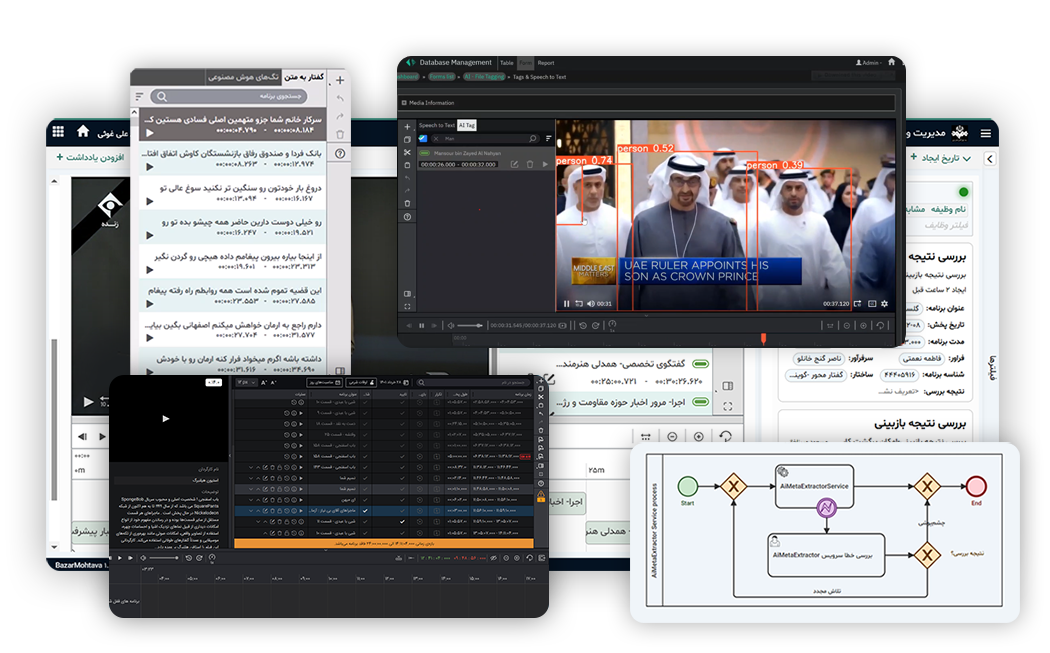
Task: Click the purple boundary event on AiMetaExtractorService
Action: pos(826,508)
